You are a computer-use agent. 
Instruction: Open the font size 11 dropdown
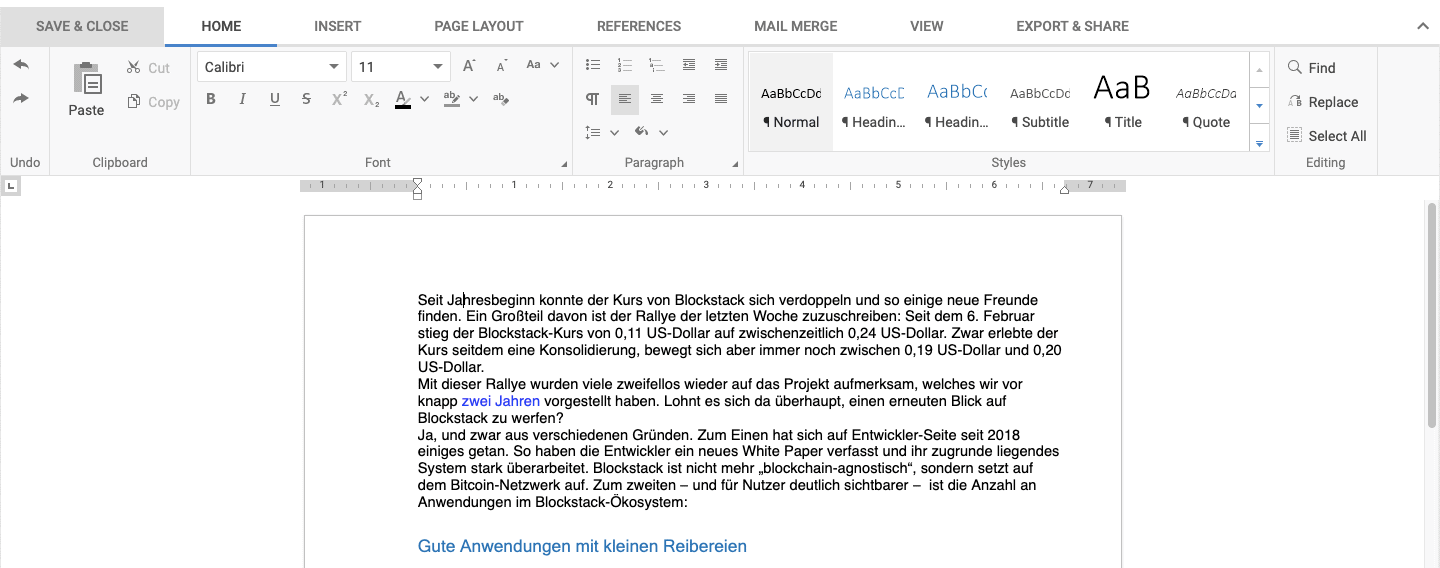[438, 67]
